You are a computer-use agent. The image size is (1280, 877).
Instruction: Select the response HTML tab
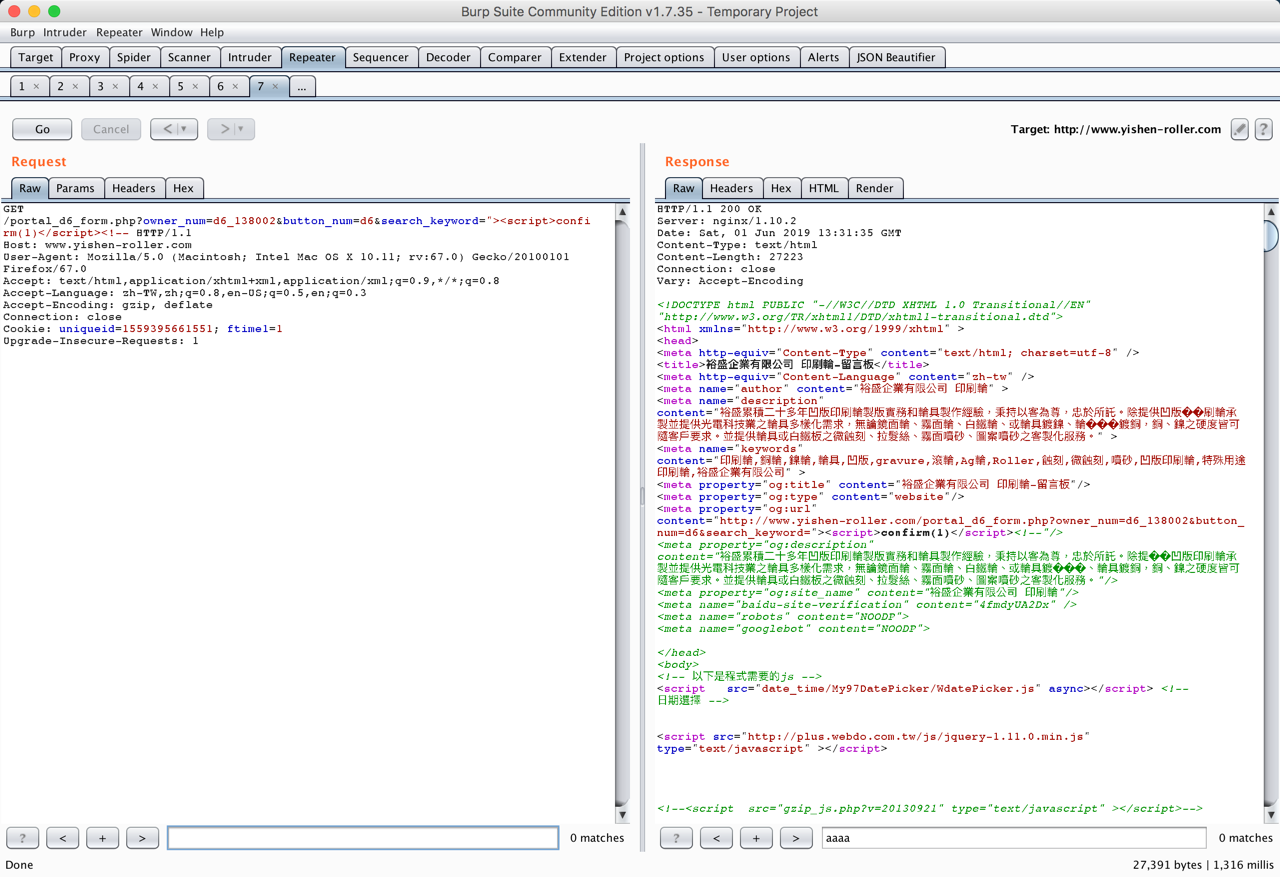(824, 188)
